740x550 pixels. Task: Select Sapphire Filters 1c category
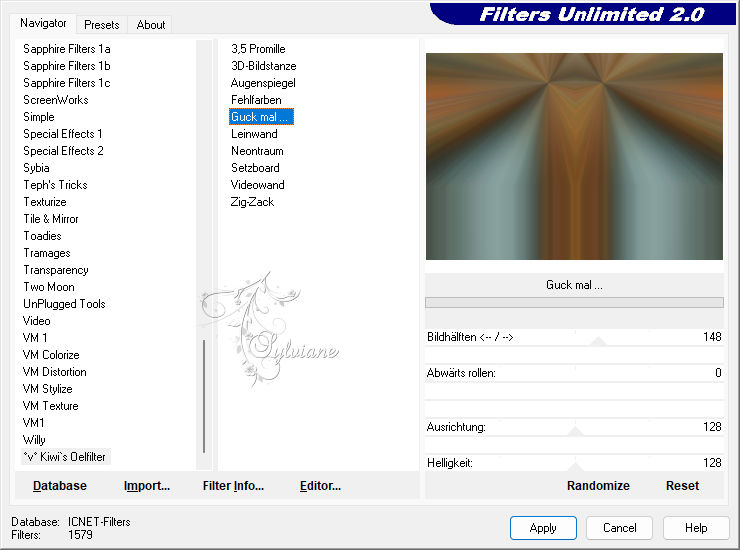point(67,83)
